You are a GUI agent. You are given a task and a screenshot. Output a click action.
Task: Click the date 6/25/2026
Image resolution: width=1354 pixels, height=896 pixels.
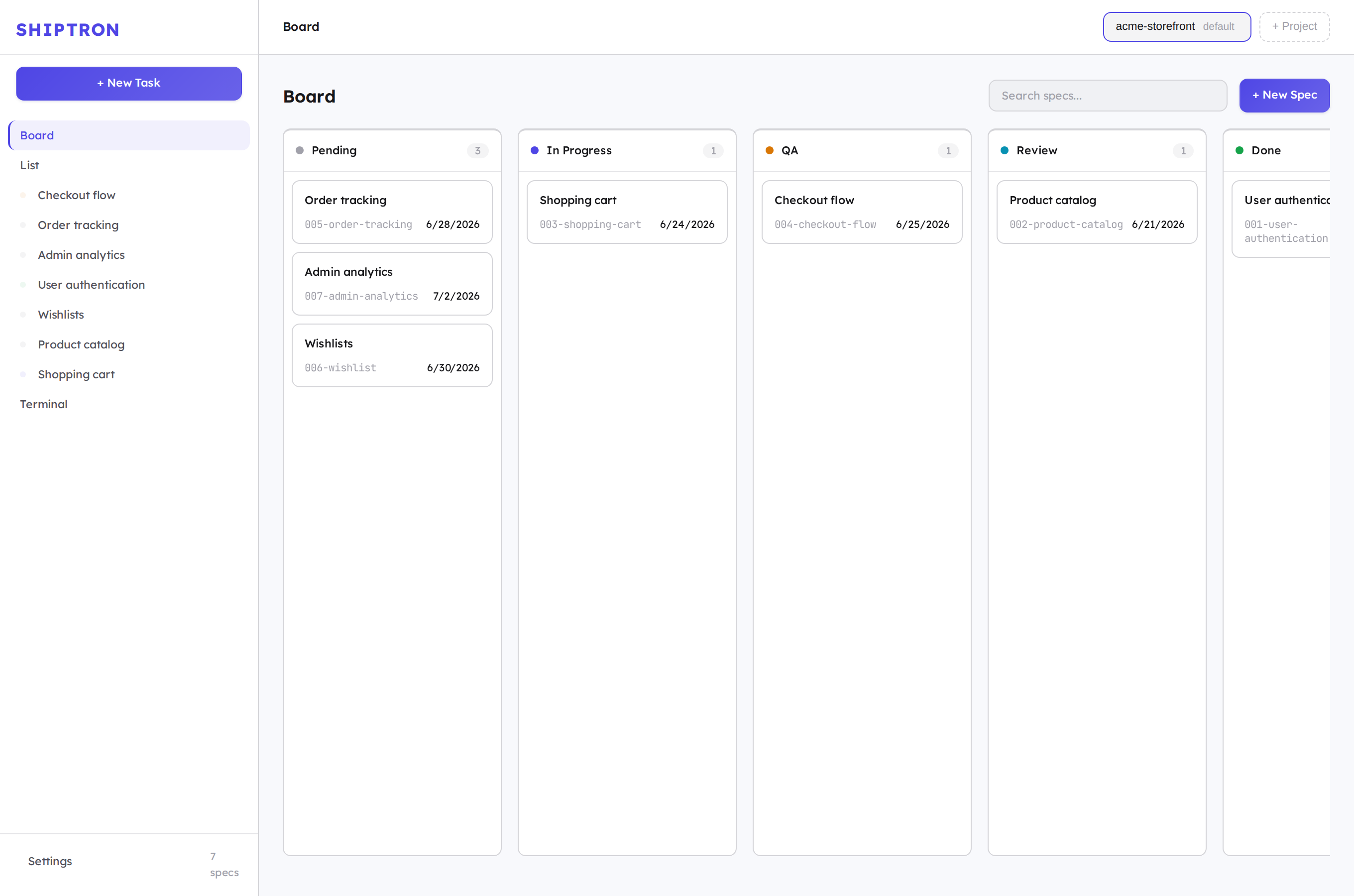coord(923,224)
